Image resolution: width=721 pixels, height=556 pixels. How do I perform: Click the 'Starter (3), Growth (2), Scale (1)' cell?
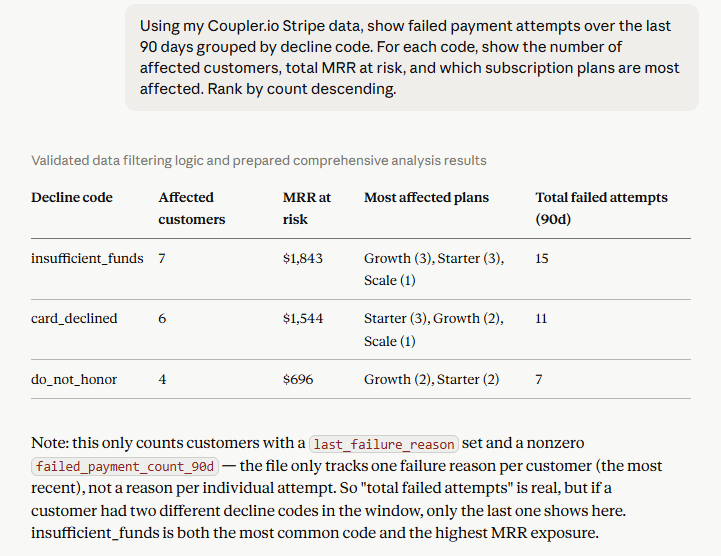click(x=434, y=330)
